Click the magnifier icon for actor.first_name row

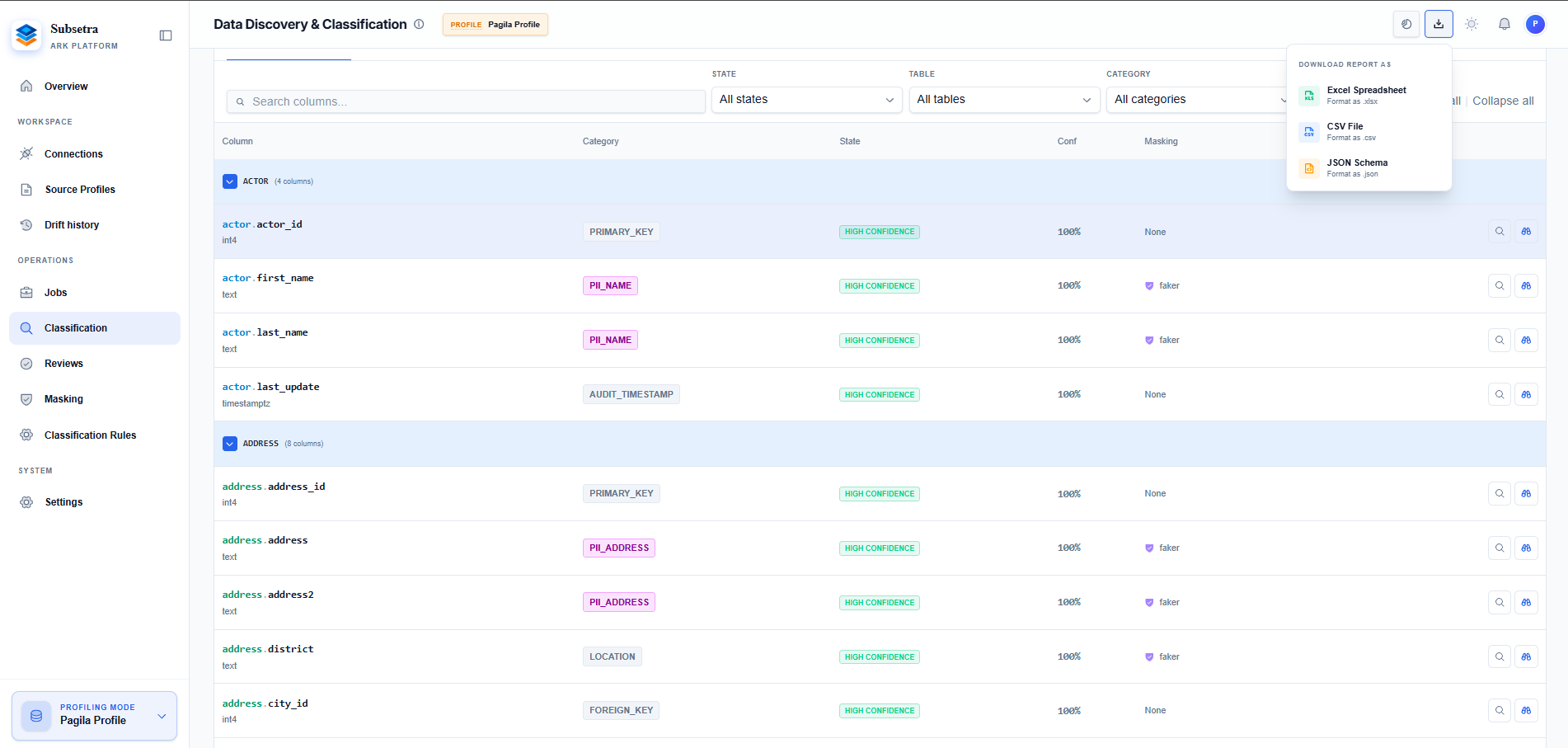click(1500, 286)
